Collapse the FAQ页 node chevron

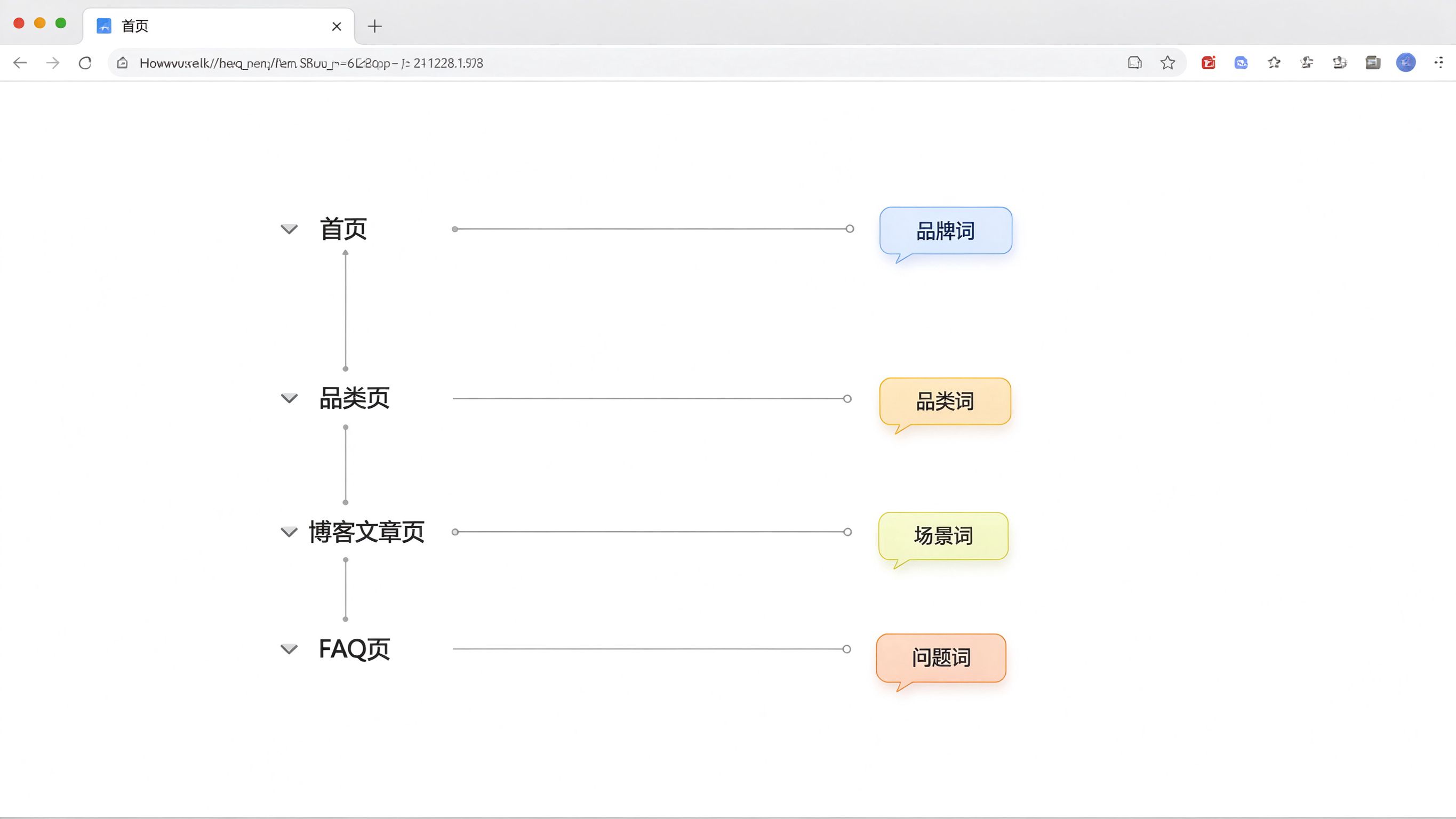(290, 649)
